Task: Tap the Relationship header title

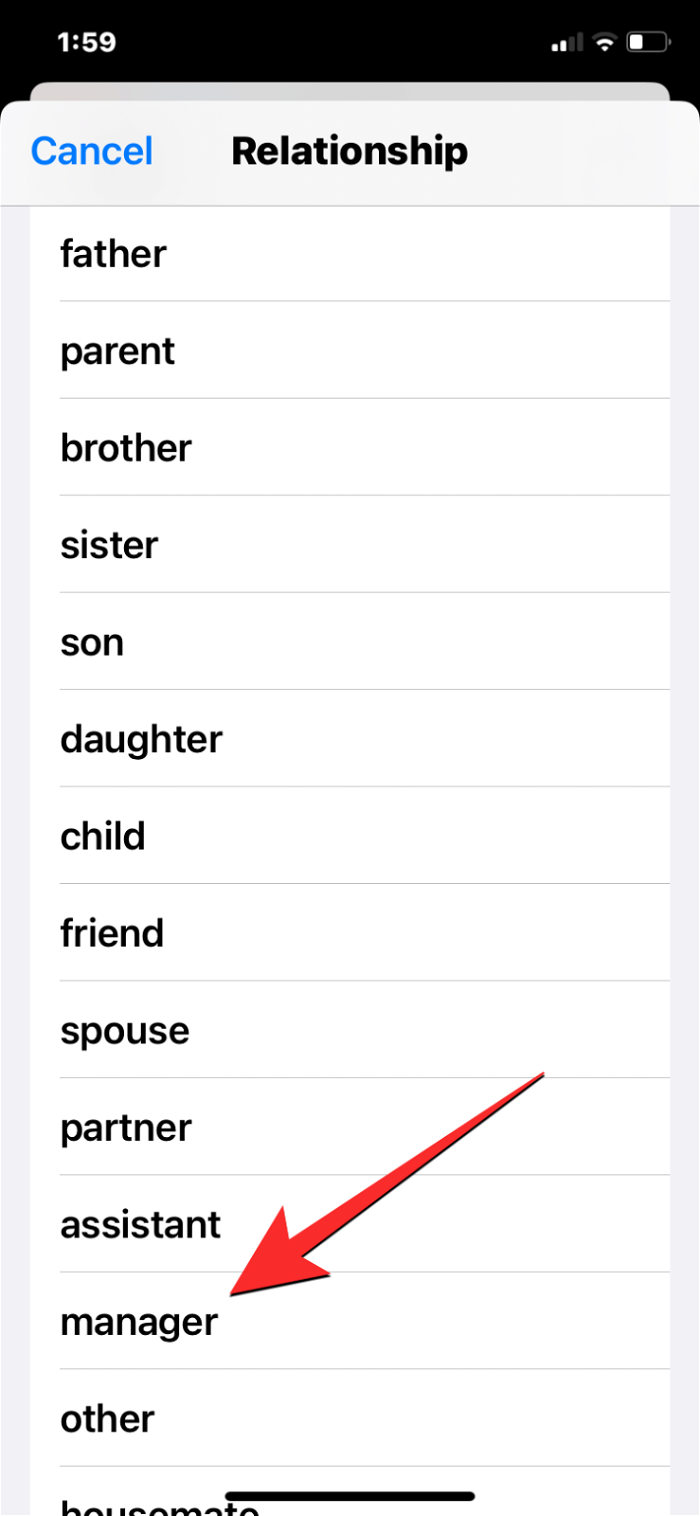Action: (x=349, y=150)
